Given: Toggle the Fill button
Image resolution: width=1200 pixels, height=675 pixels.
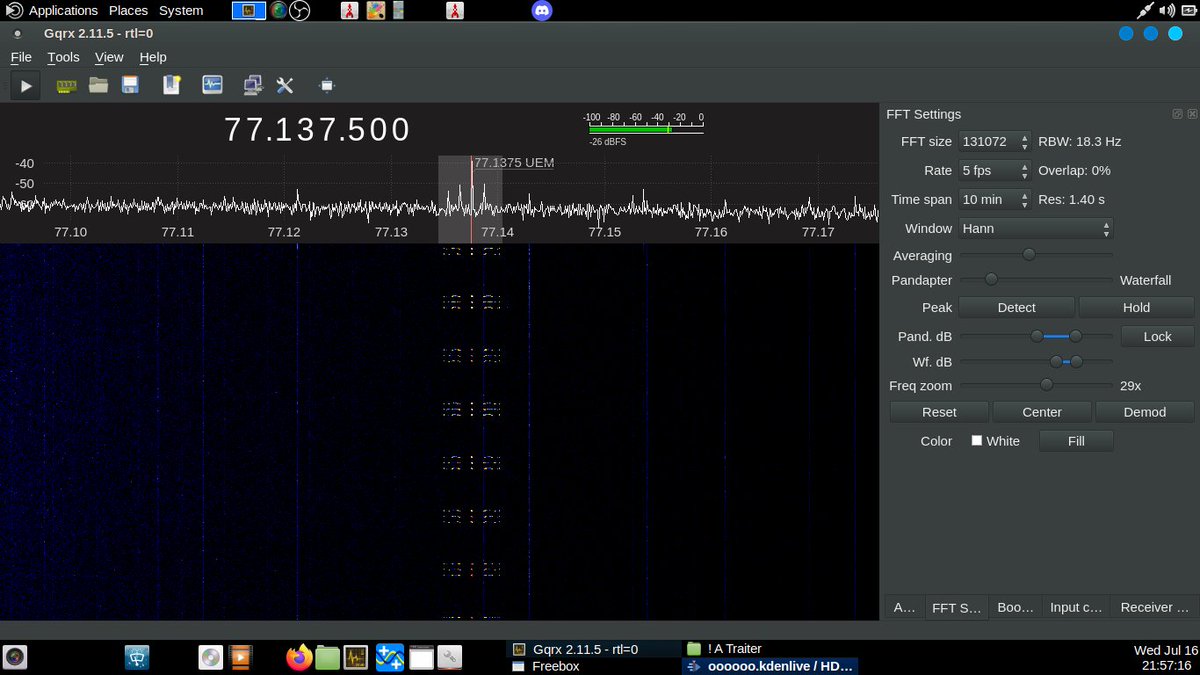Looking at the screenshot, I should [1076, 441].
